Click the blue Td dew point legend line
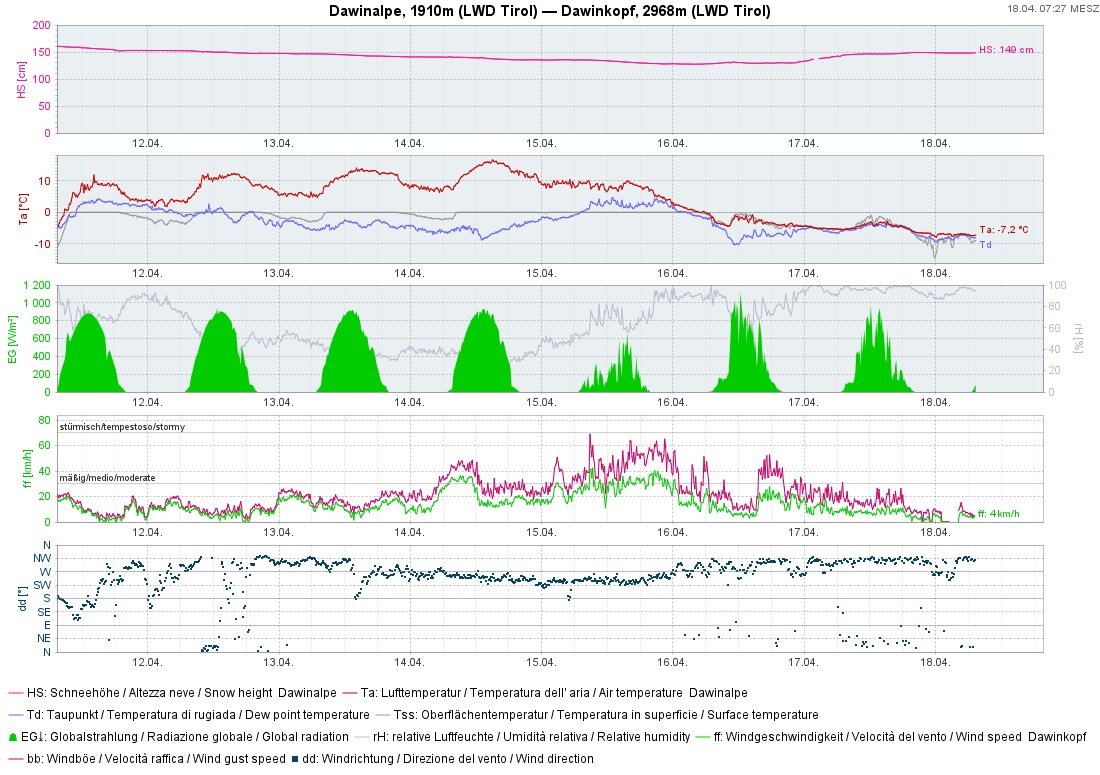The image size is (1100, 775). 14,715
